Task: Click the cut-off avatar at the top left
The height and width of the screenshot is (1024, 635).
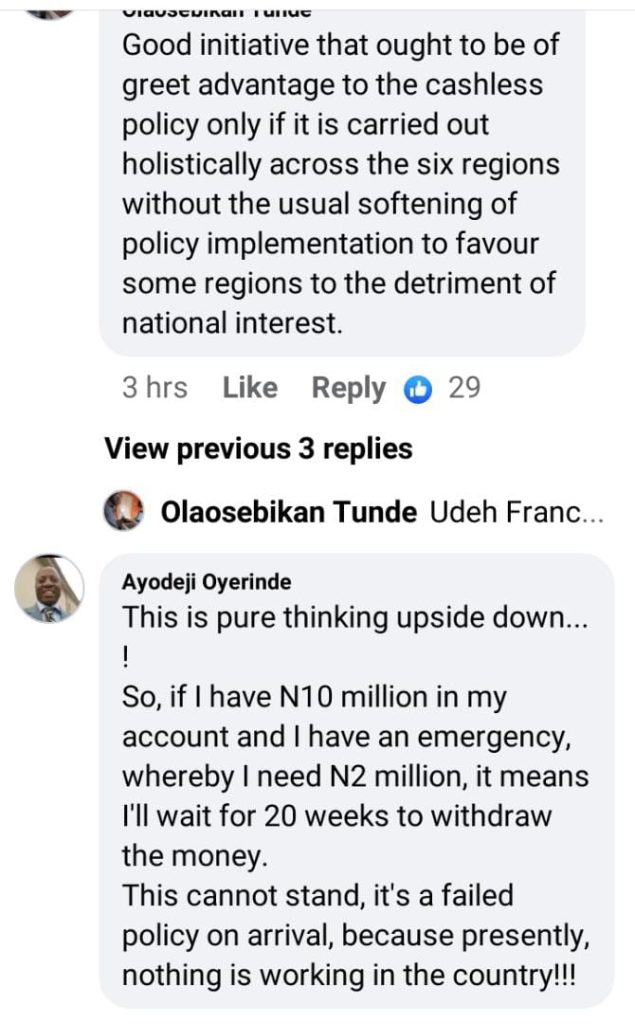Action: 48,10
